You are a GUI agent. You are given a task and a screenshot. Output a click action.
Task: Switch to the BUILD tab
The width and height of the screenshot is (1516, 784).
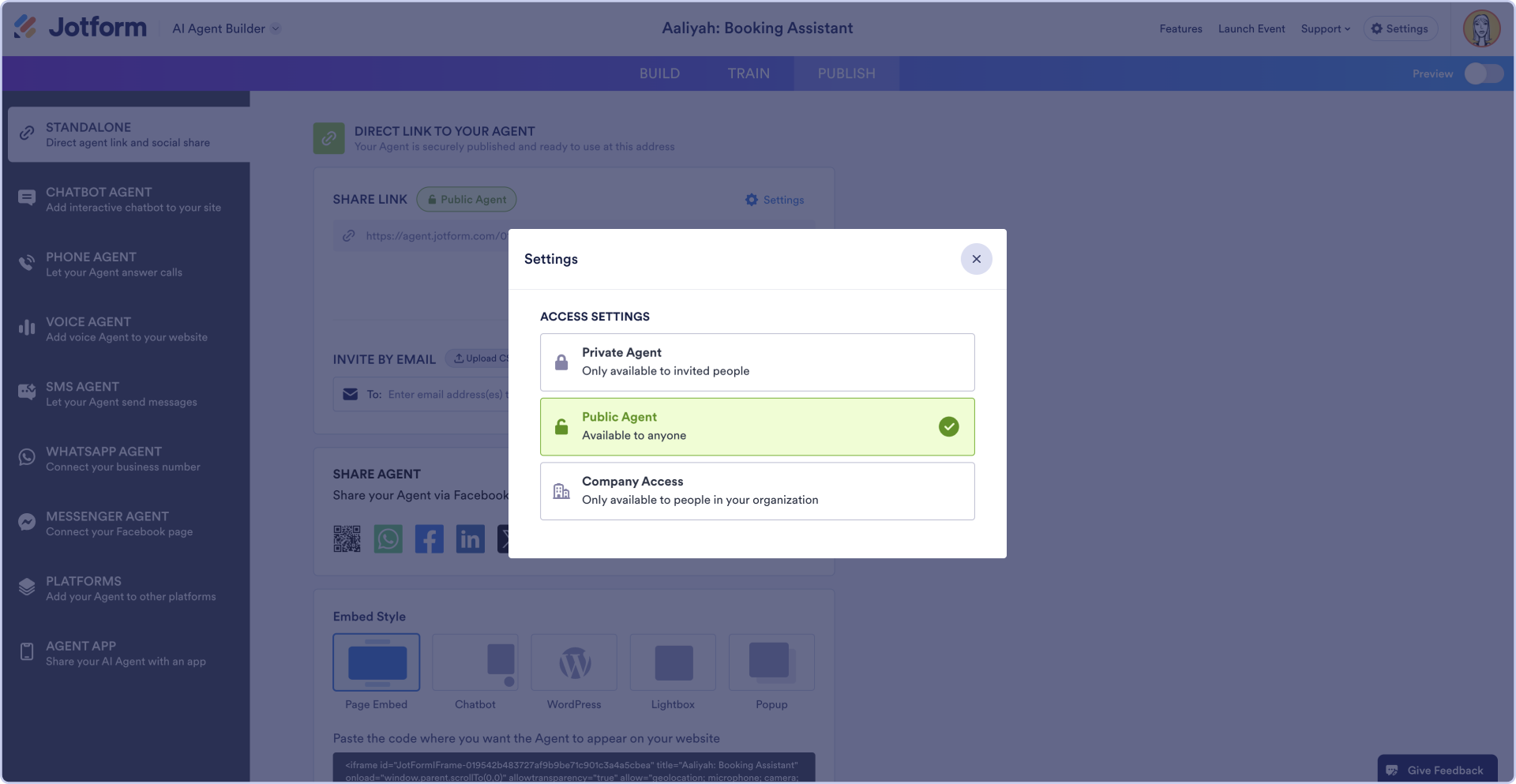click(x=659, y=73)
